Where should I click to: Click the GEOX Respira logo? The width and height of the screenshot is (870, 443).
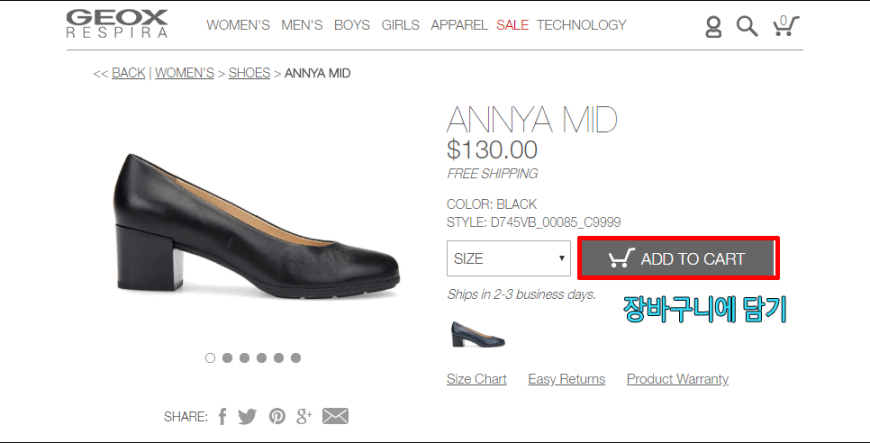click(x=117, y=24)
